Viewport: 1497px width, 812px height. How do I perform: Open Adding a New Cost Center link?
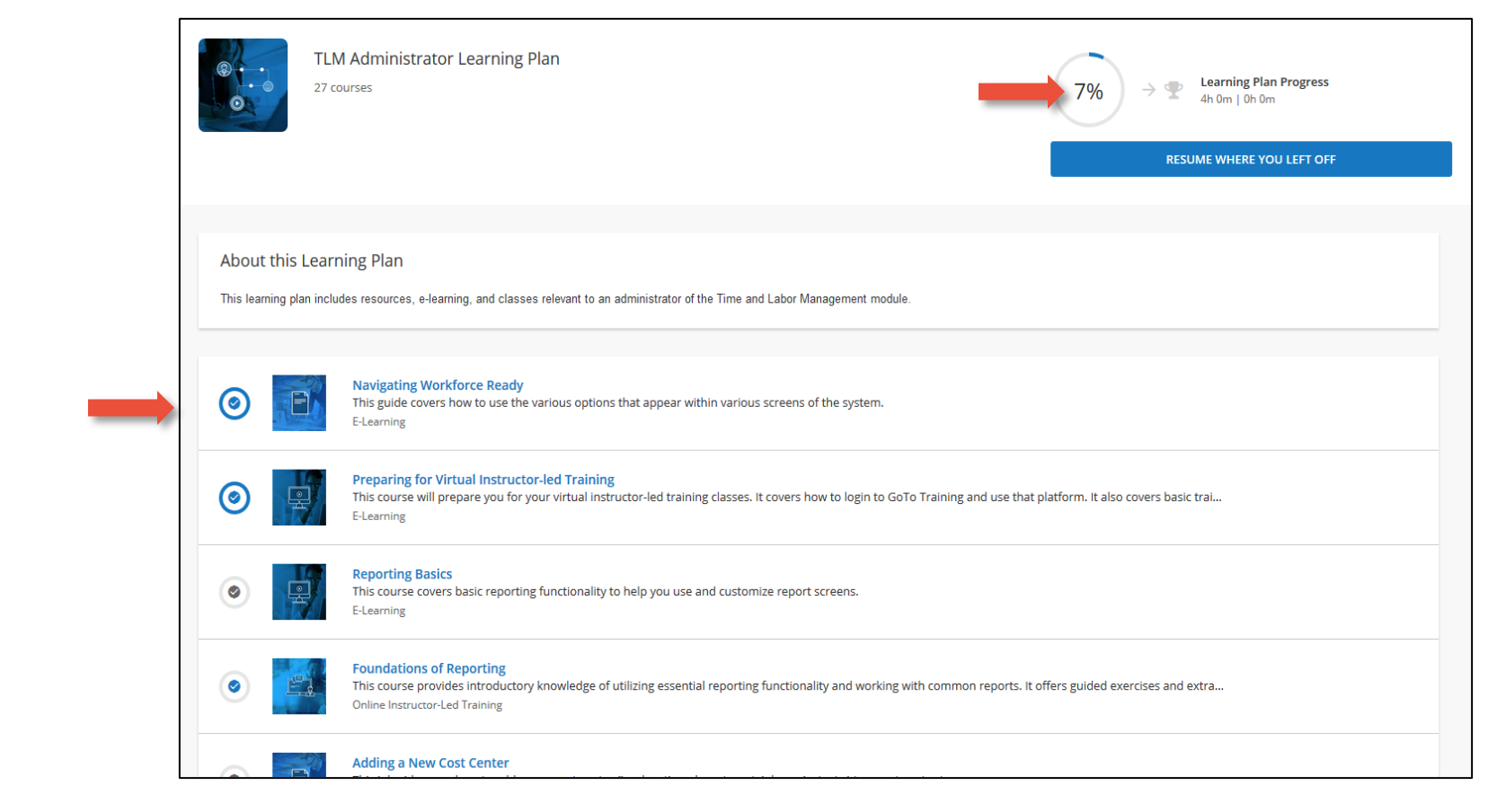pyautogui.click(x=430, y=763)
